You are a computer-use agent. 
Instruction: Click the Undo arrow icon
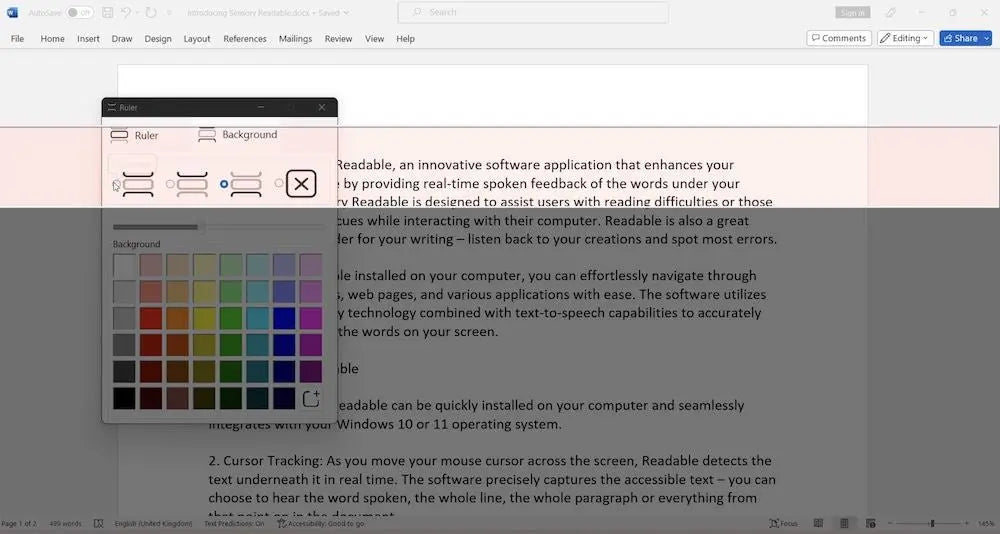pos(126,12)
